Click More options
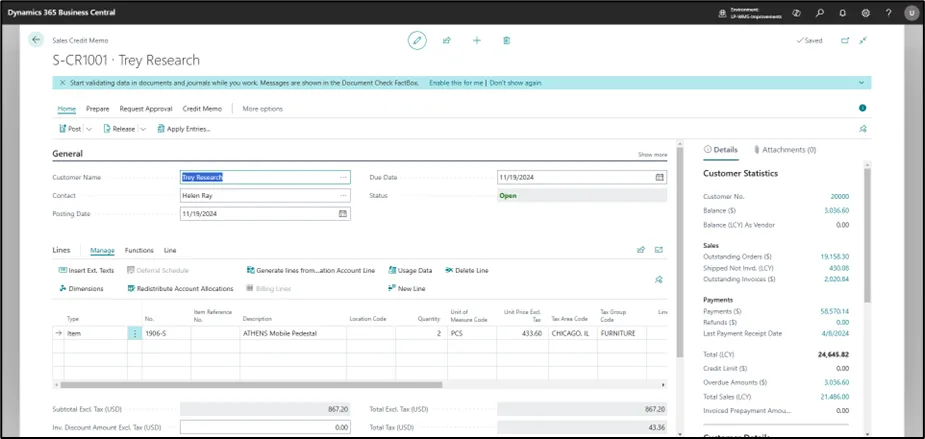 pyautogui.click(x=263, y=109)
